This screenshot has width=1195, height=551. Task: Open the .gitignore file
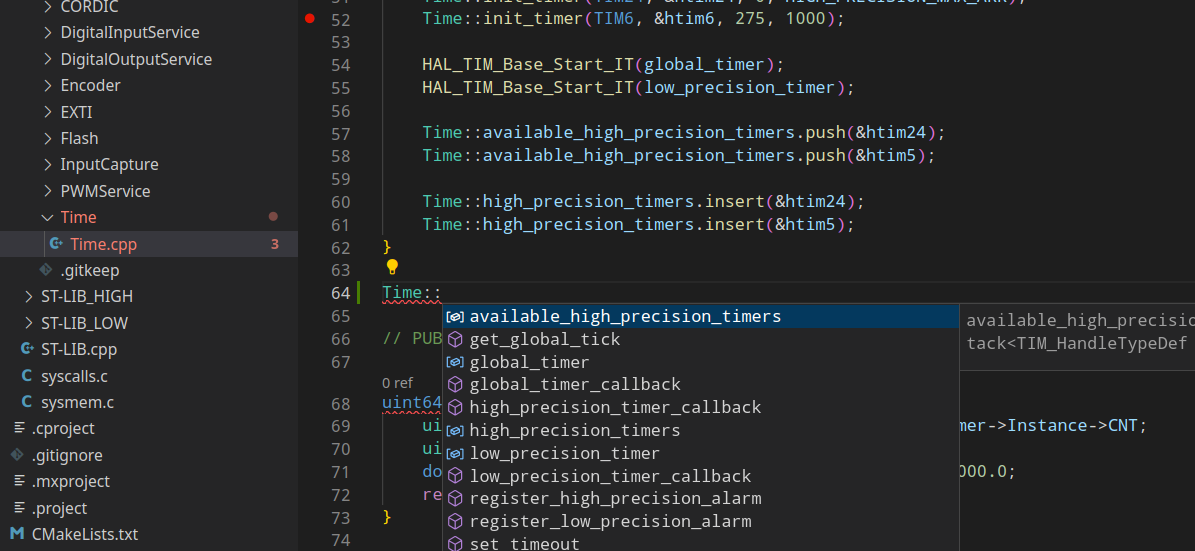(x=149, y=455)
